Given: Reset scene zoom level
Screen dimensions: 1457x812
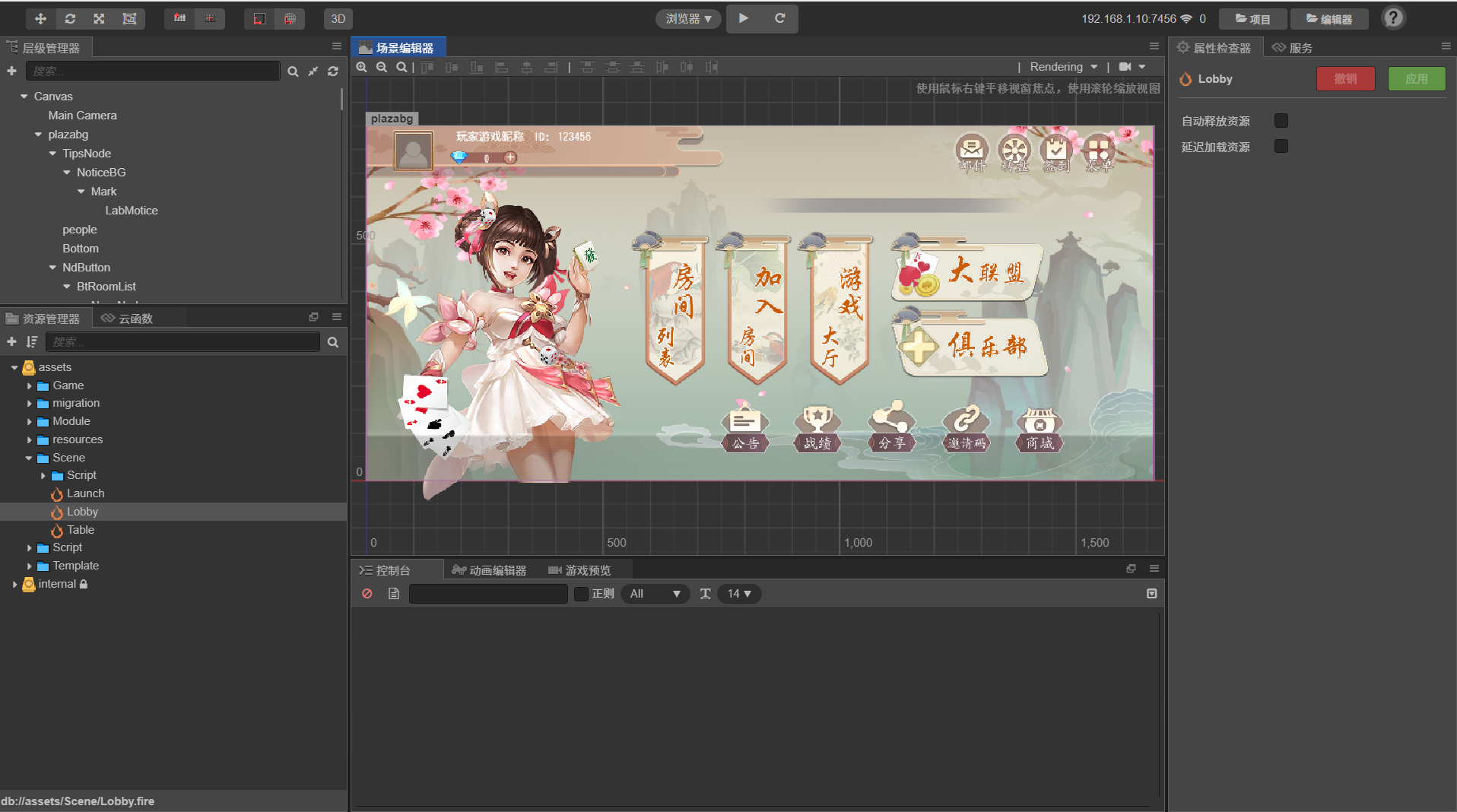Looking at the screenshot, I should (402, 67).
